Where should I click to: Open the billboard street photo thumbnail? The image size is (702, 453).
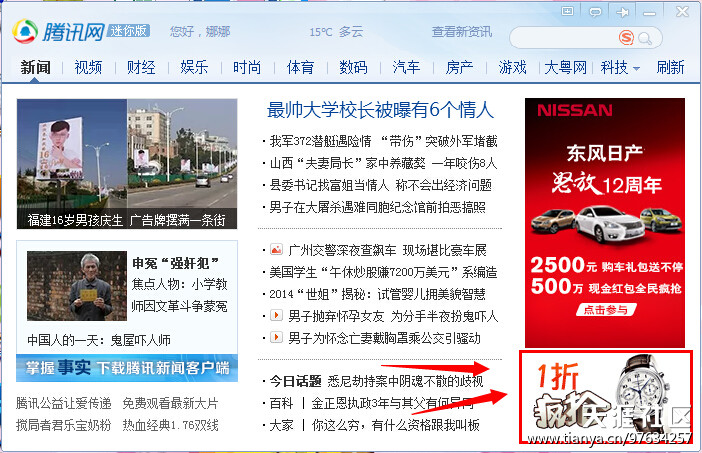[x=127, y=164]
